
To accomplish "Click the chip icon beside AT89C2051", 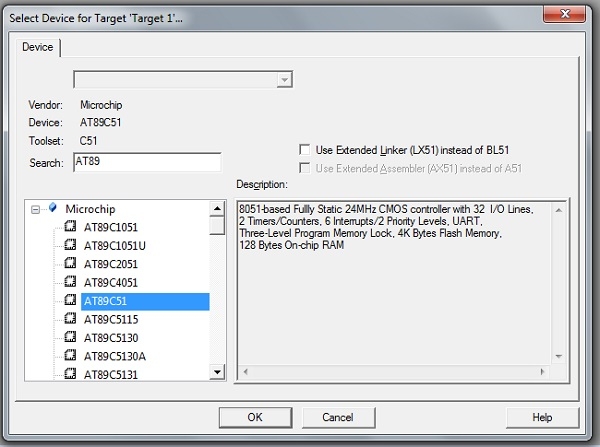I will click(70, 263).
